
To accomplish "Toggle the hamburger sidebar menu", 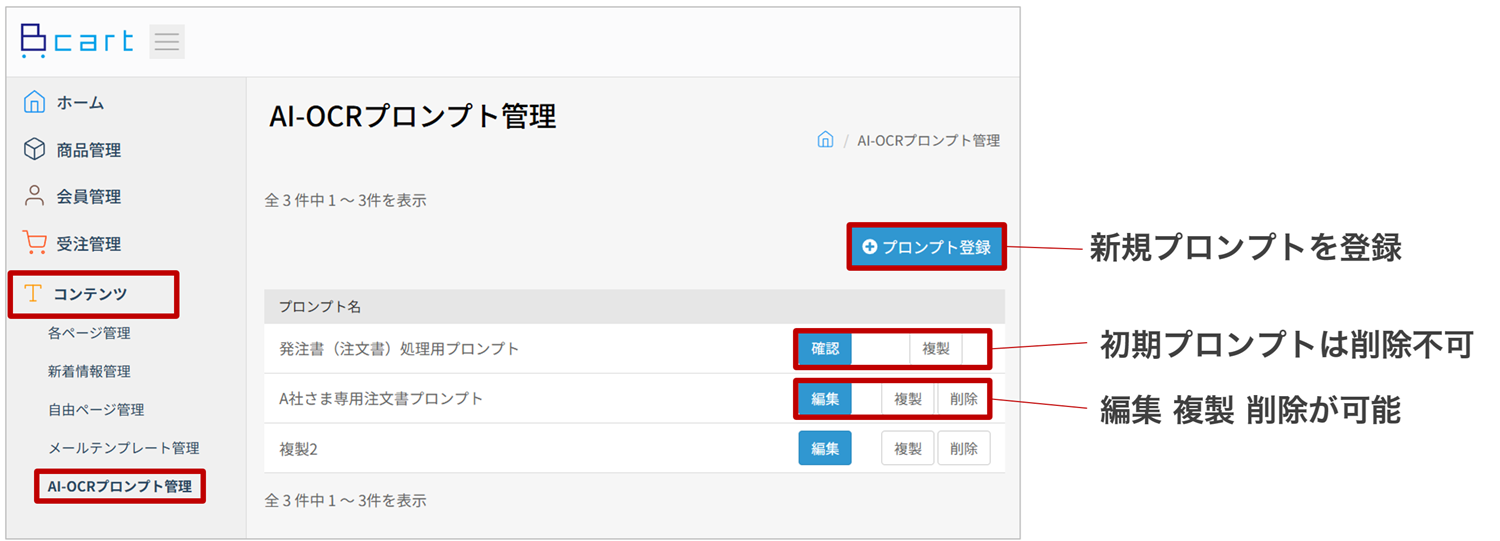I will 167,42.
